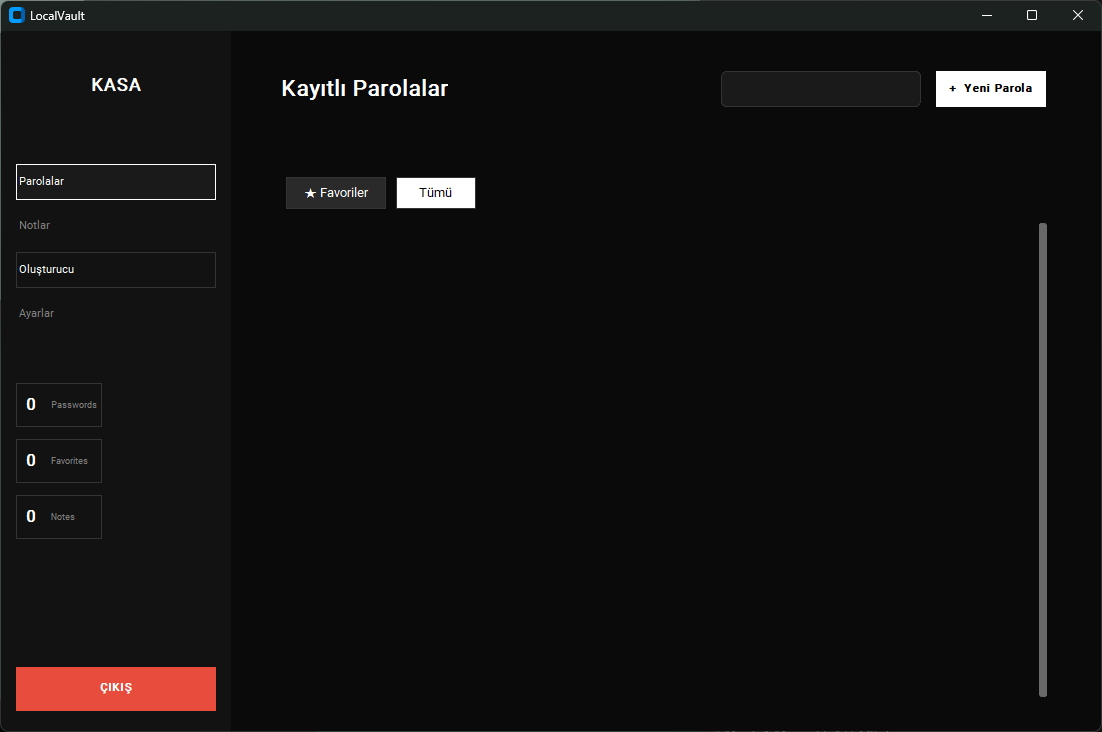This screenshot has height=732, width=1102.
Task: Open Ayarlar settings from sidebar
Action: [x=116, y=313]
